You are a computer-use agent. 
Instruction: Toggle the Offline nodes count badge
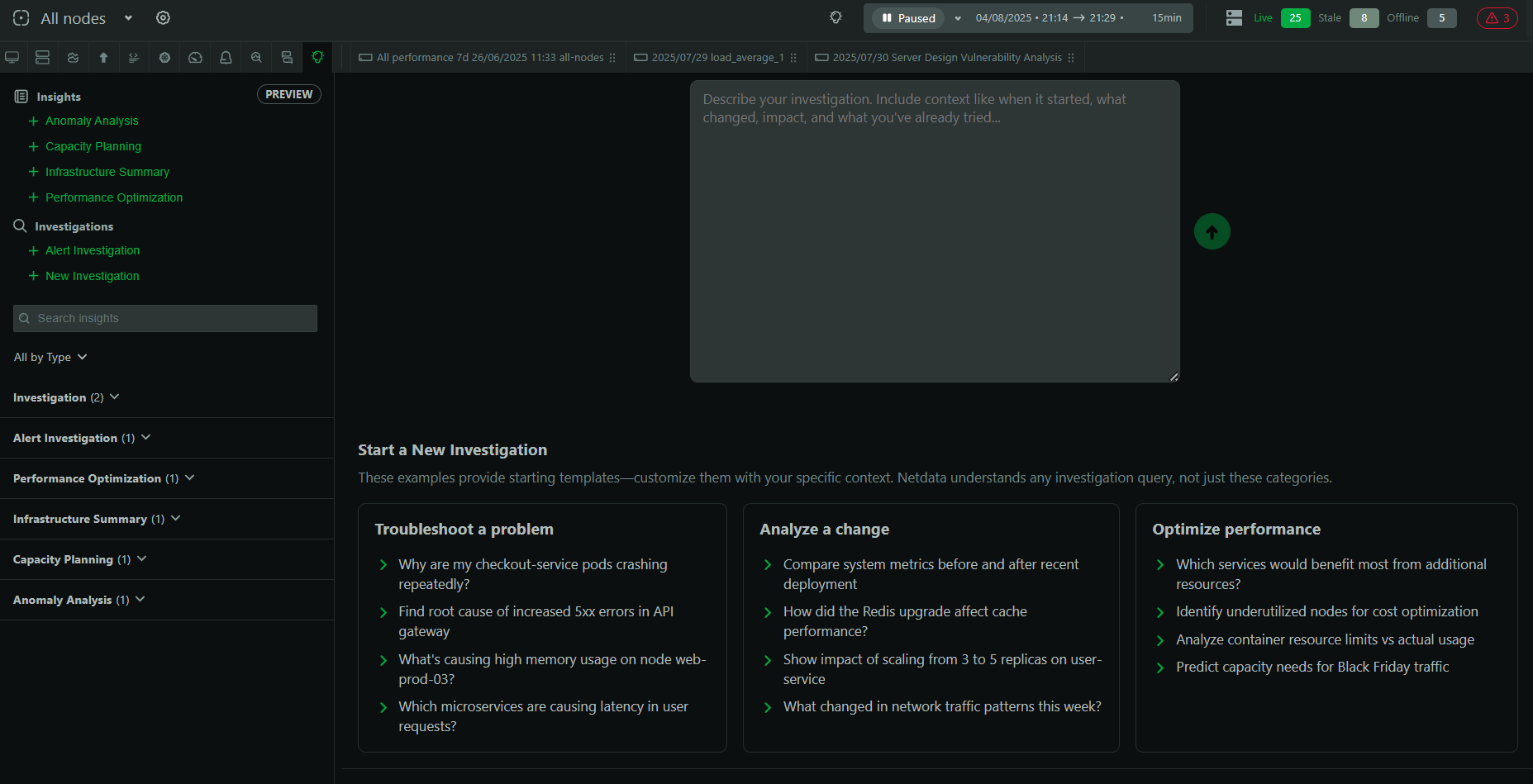[x=1441, y=18]
